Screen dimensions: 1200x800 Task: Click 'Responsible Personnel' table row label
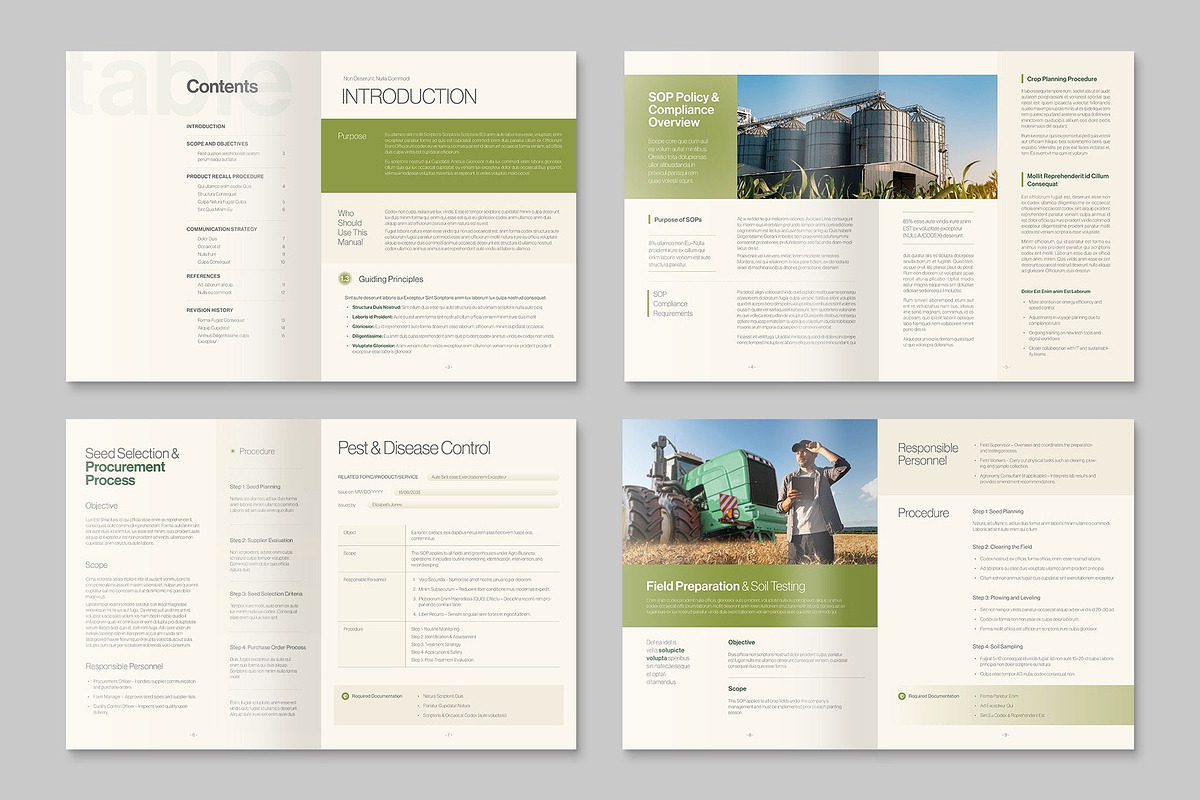(364, 579)
